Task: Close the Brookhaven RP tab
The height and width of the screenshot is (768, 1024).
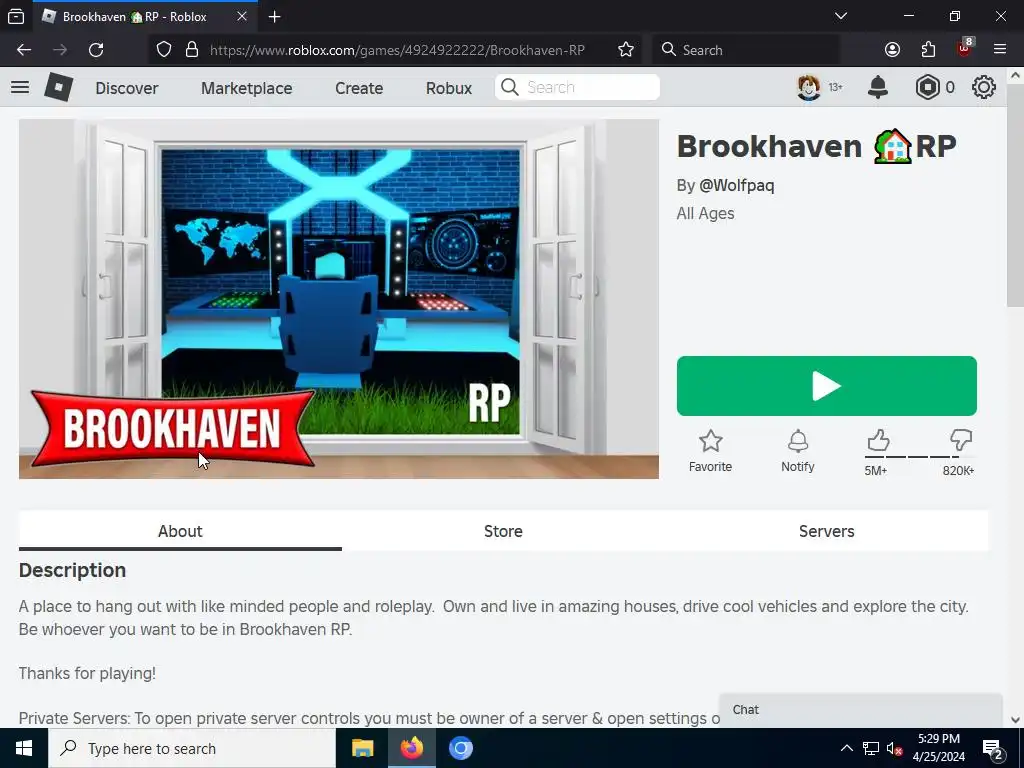Action: point(242,16)
